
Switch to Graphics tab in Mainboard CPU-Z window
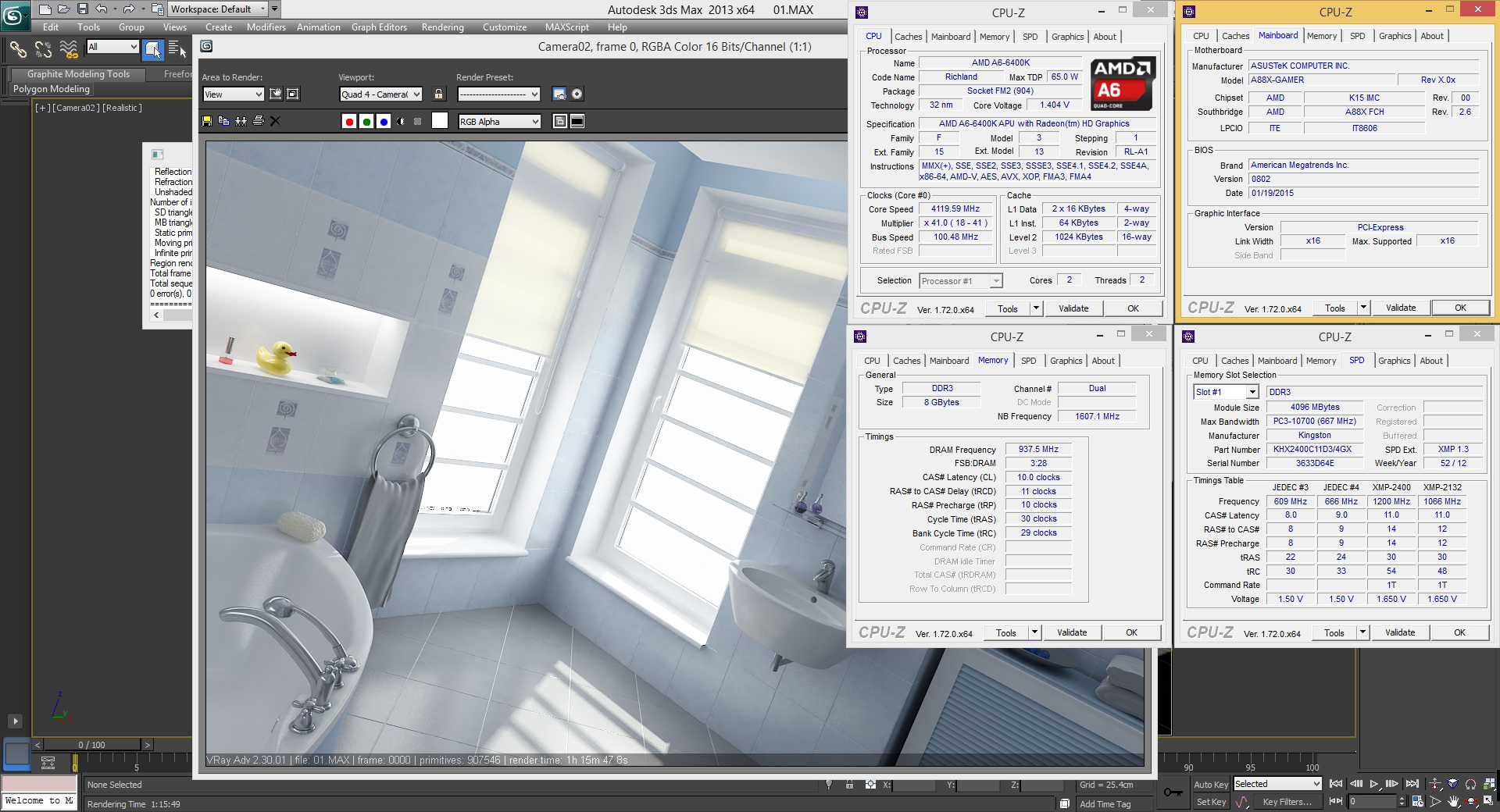pos(1395,36)
